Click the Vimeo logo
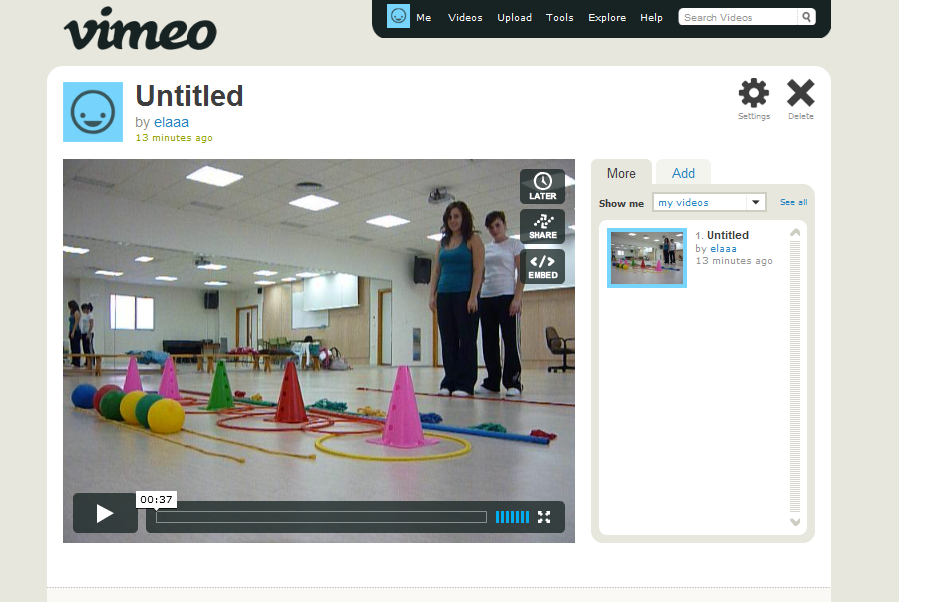Viewport: 931px width, 602px height. click(140, 29)
